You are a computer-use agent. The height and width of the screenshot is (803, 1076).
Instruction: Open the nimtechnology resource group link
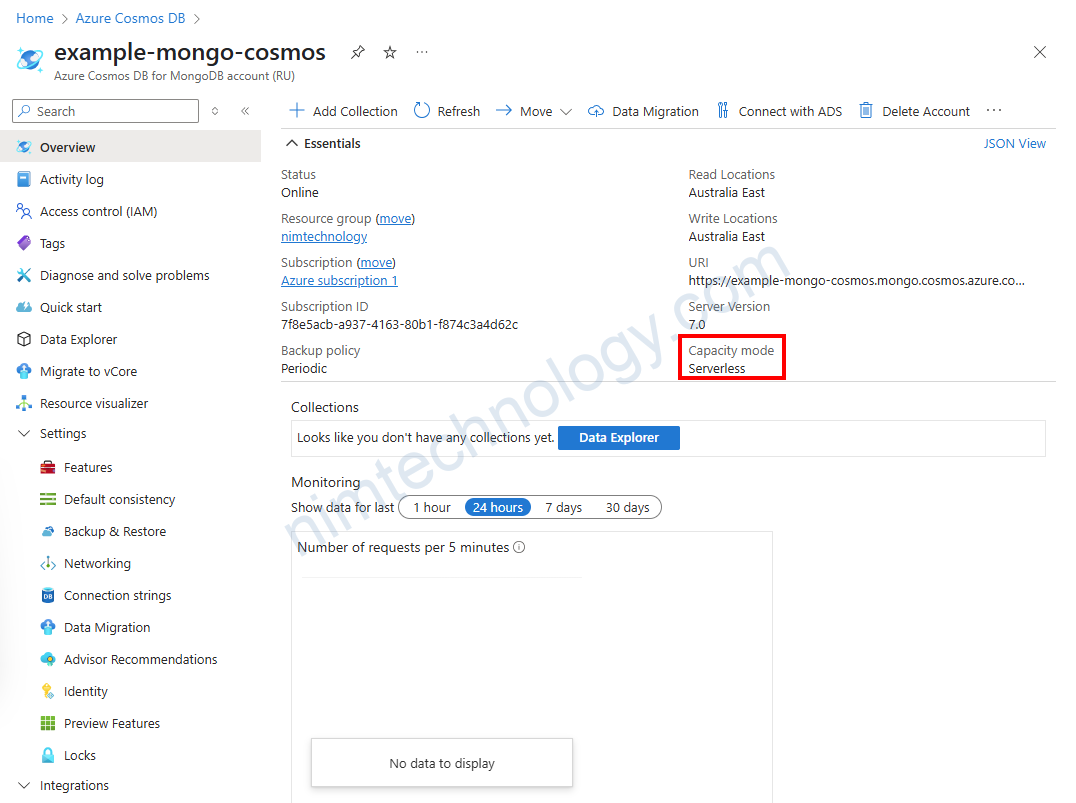(x=324, y=236)
